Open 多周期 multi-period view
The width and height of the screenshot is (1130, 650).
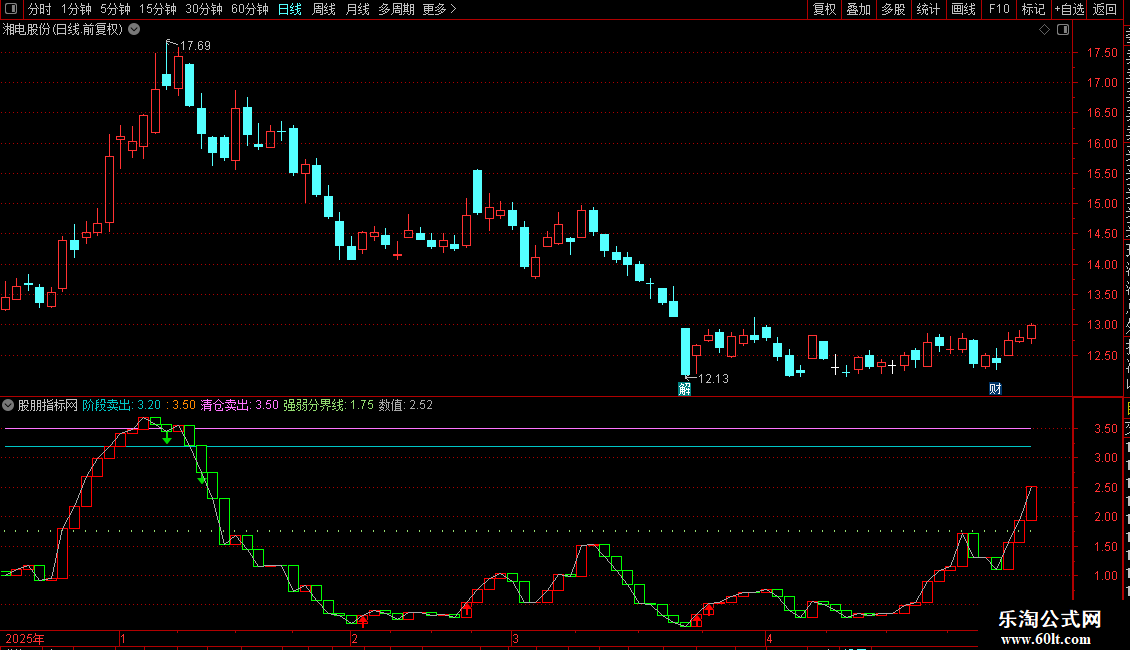click(396, 9)
